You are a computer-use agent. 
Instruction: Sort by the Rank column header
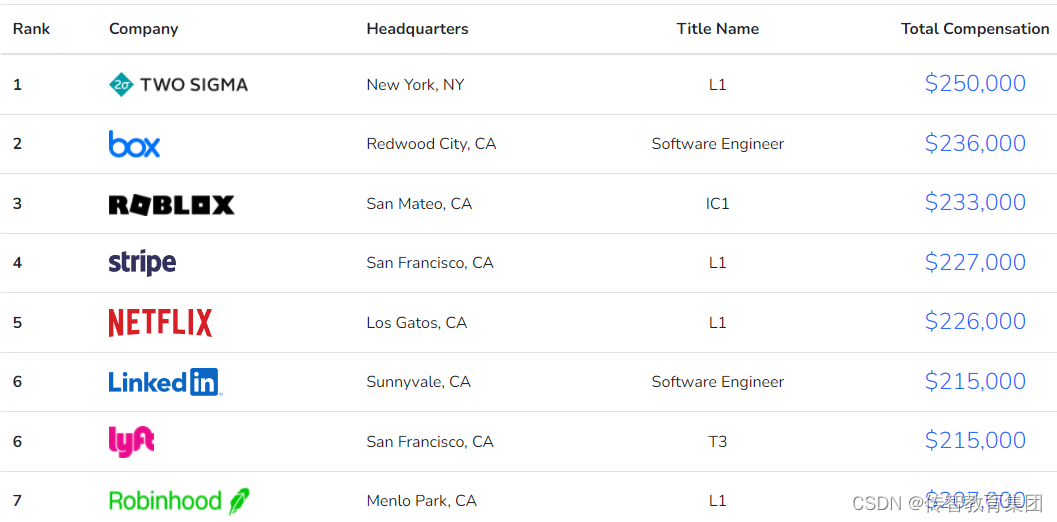(31, 29)
